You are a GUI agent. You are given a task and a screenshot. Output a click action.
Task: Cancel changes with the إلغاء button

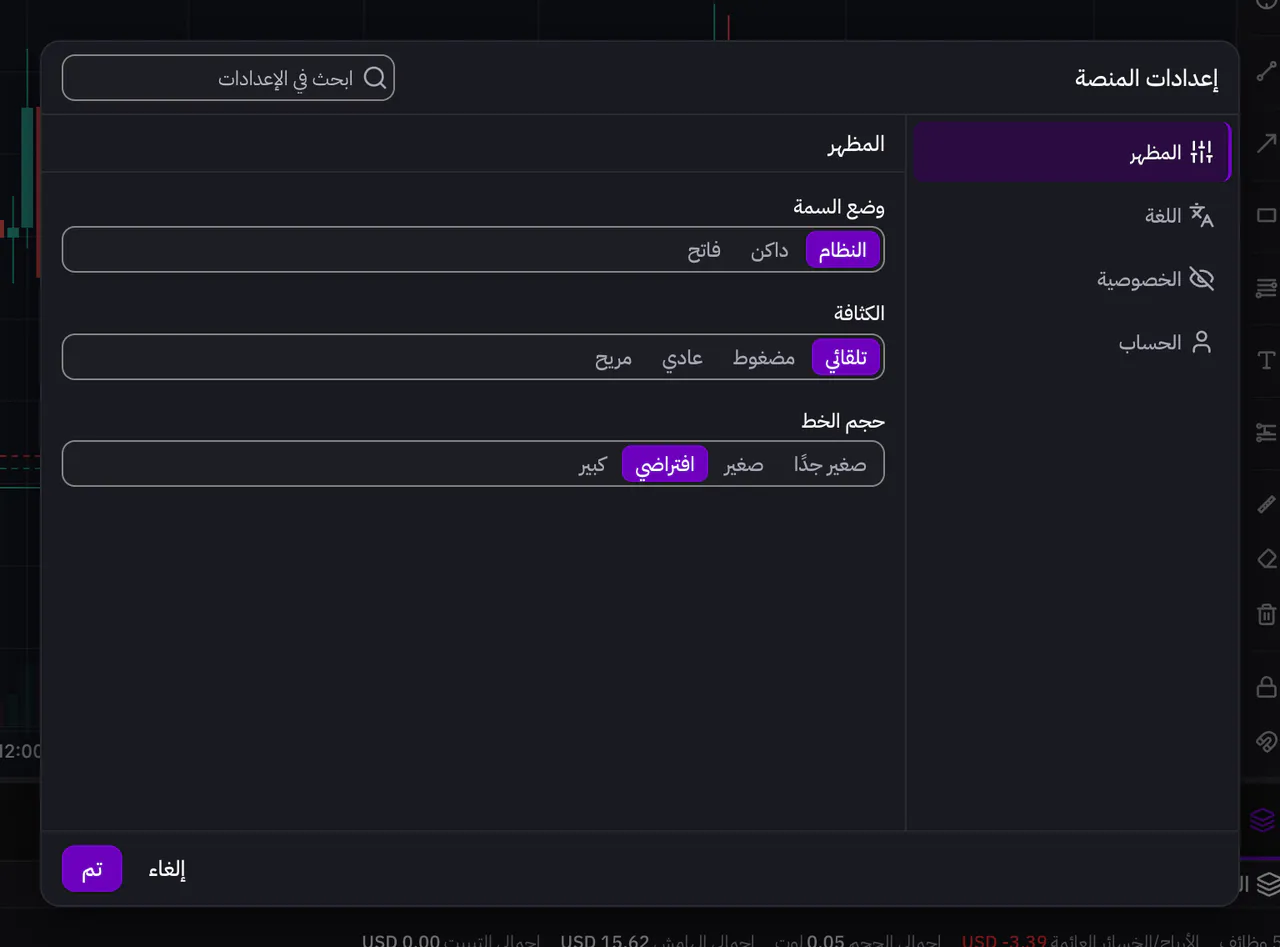[167, 869]
